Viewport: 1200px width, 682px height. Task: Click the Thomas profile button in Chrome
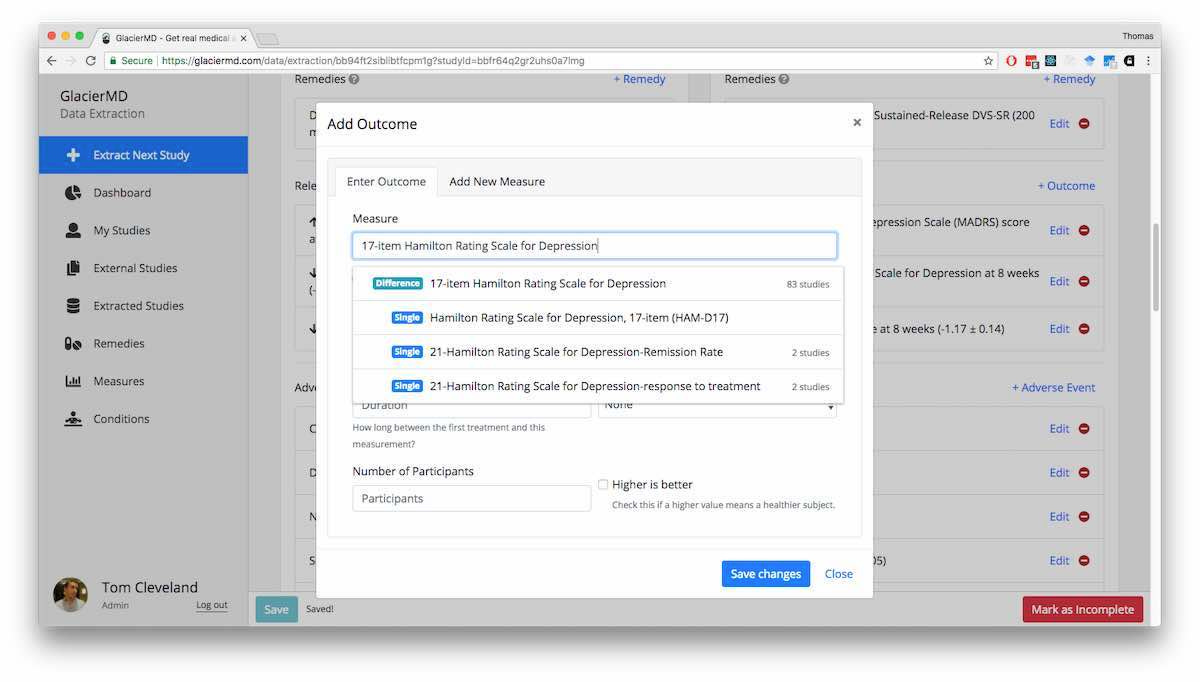click(x=1137, y=36)
